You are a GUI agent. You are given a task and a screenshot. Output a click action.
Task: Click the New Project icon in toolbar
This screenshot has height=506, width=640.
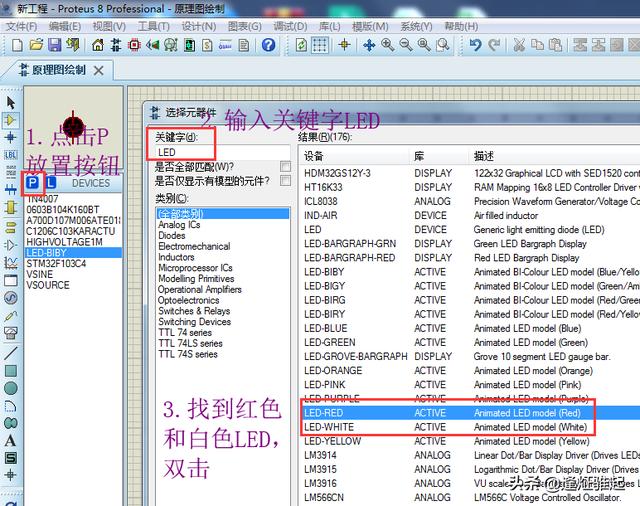tap(17, 45)
